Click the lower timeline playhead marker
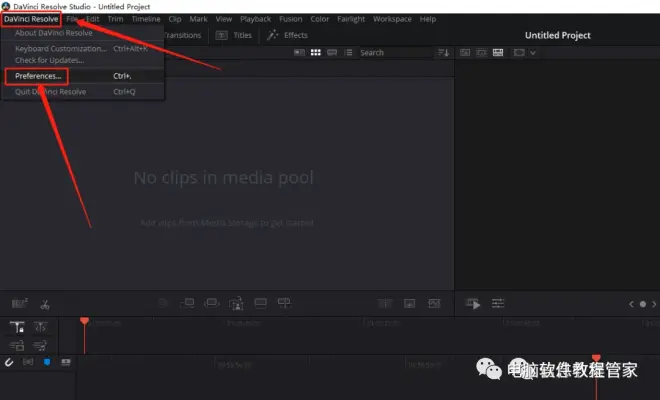 click(596, 357)
